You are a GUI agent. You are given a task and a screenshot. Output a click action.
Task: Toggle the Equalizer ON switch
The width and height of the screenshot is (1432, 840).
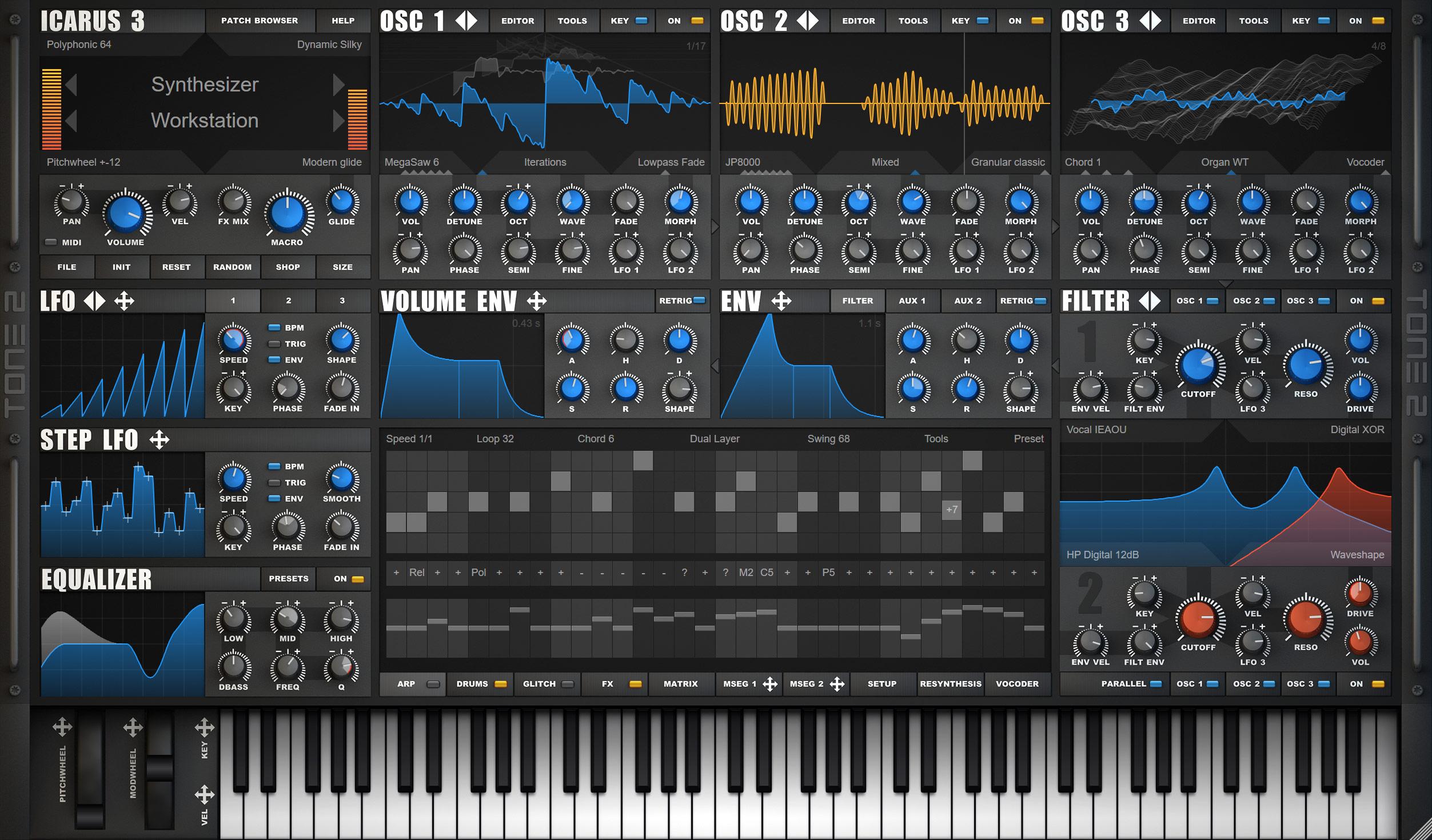(343, 579)
